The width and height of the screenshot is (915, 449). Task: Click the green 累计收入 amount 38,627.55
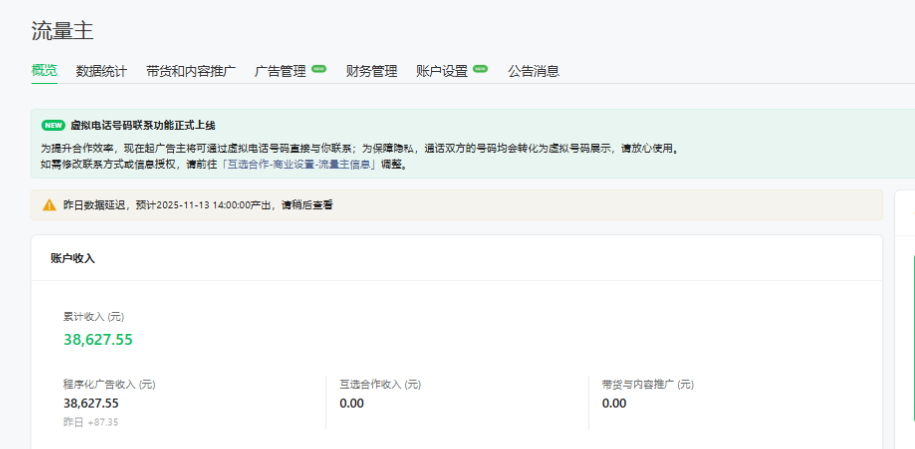[98, 339]
